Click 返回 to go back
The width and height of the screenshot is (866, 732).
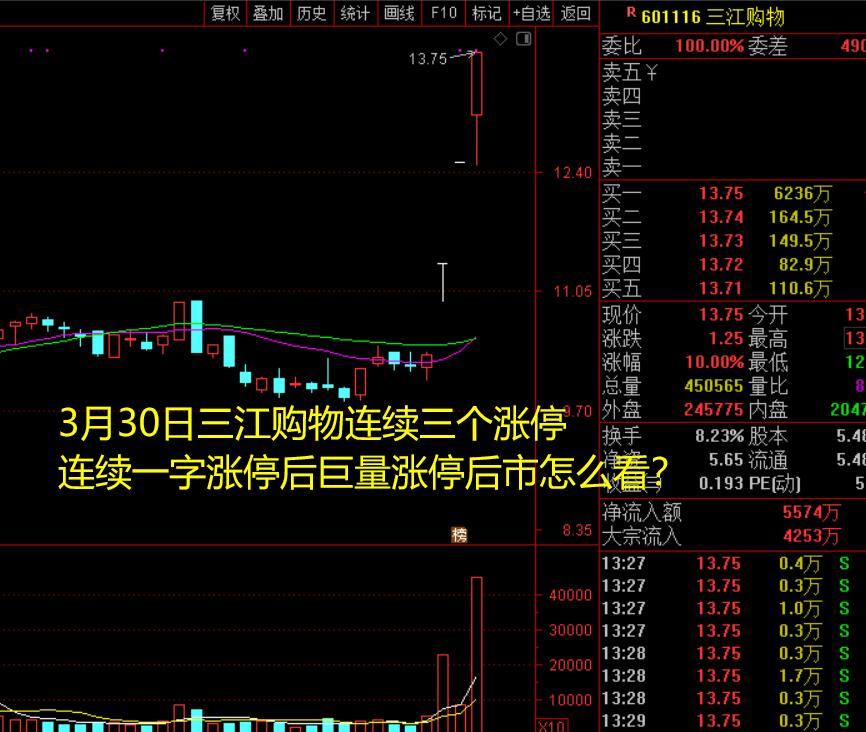coord(576,13)
